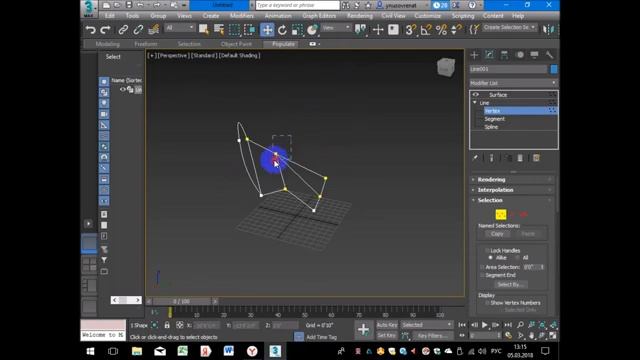Image resolution: width=640 pixels, height=360 pixels.
Task: Open the Utilities wrench panel tab
Action: click(549, 55)
